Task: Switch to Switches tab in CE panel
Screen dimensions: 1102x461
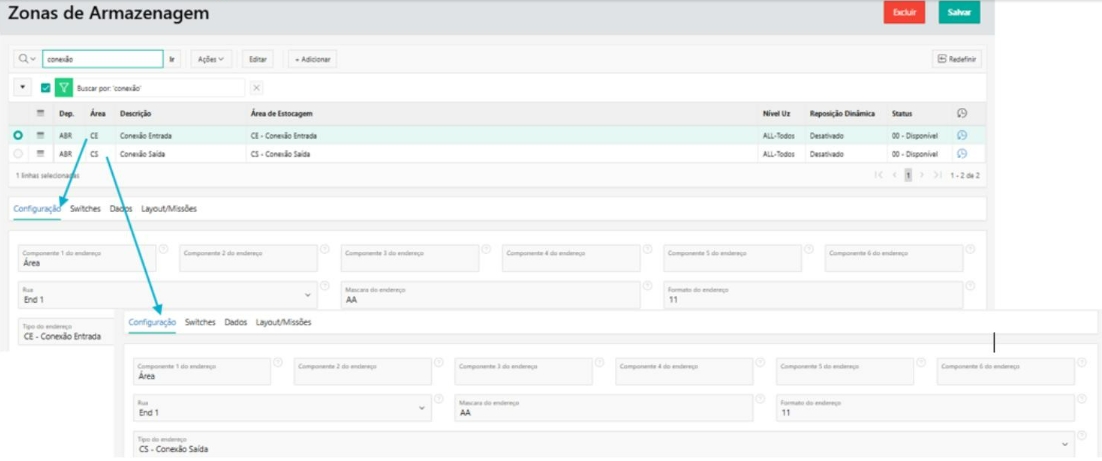Action: point(86,209)
